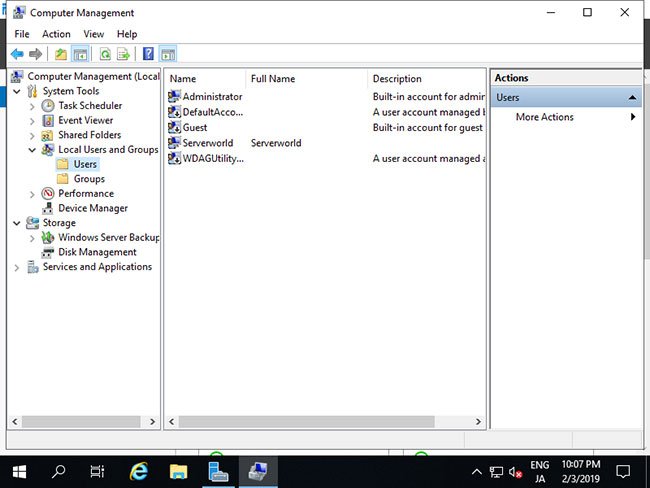Open the More Actions submenu arrow
Viewport: 650px width, 488px height.
(633, 117)
